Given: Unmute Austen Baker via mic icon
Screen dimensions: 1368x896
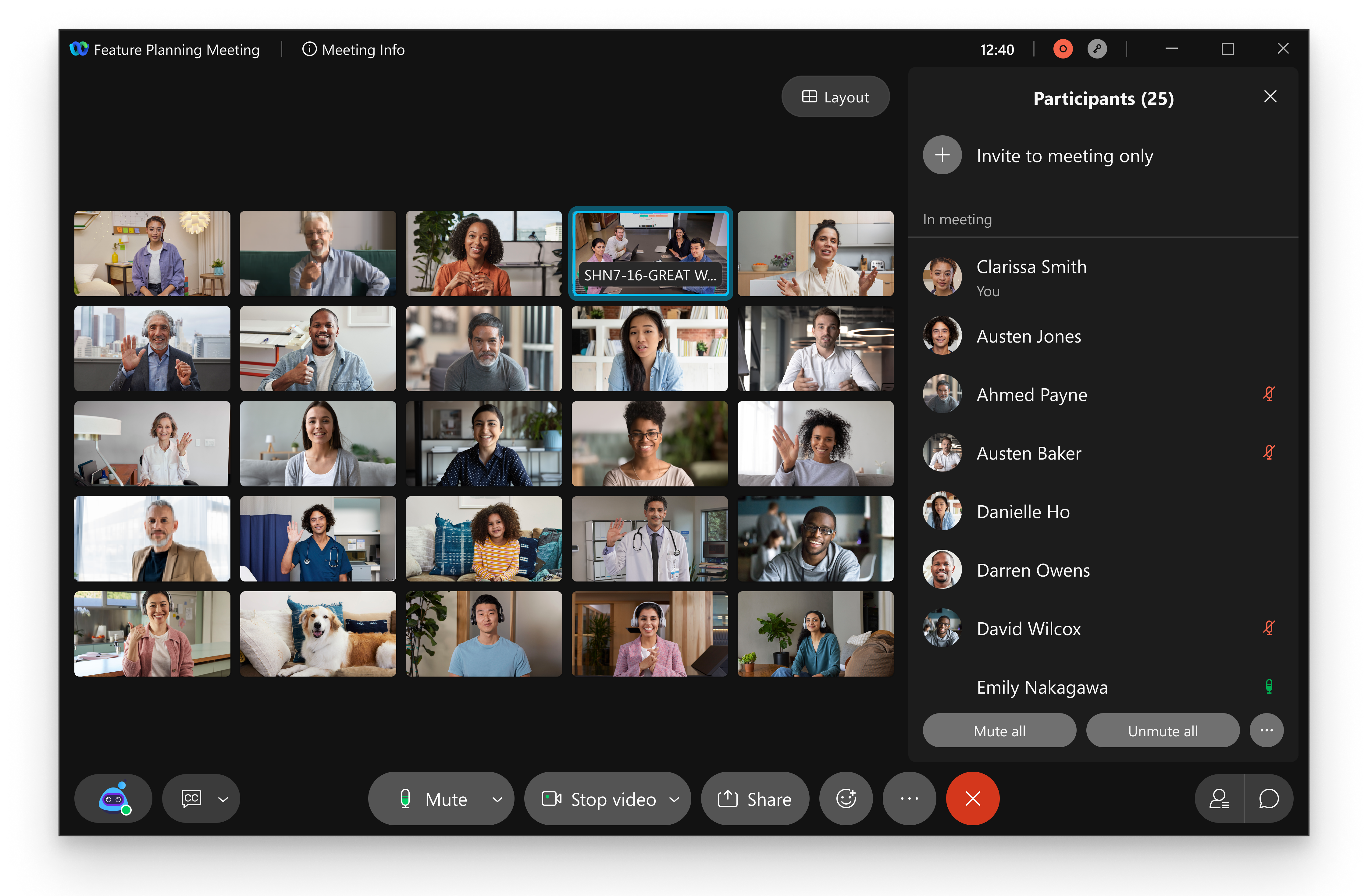Looking at the screenshot, I should click(x=1269, y=452).
